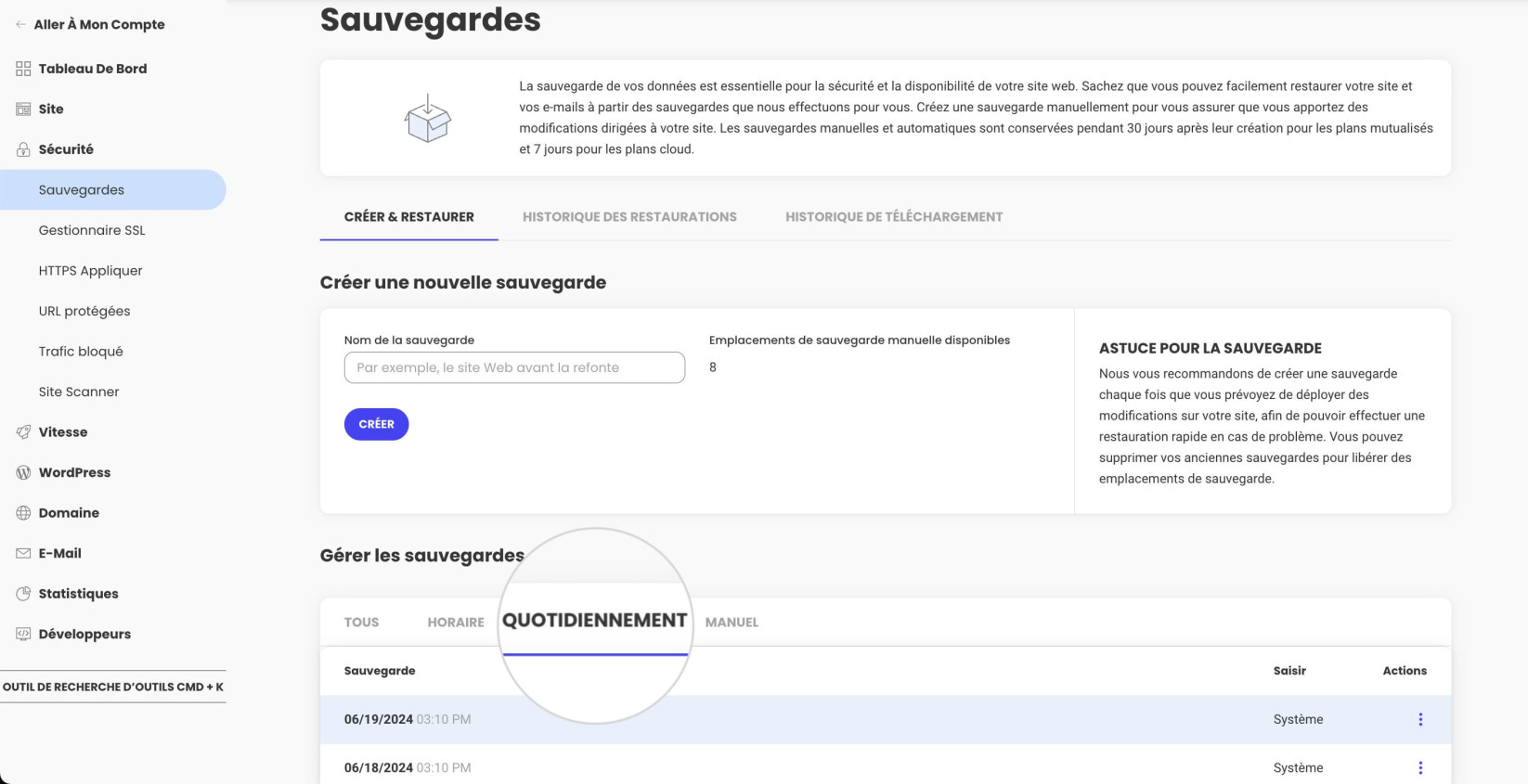Switch to Historique des restaurations tab
The height and width of the screenshot is (784, 1528).
pos(629,217)
